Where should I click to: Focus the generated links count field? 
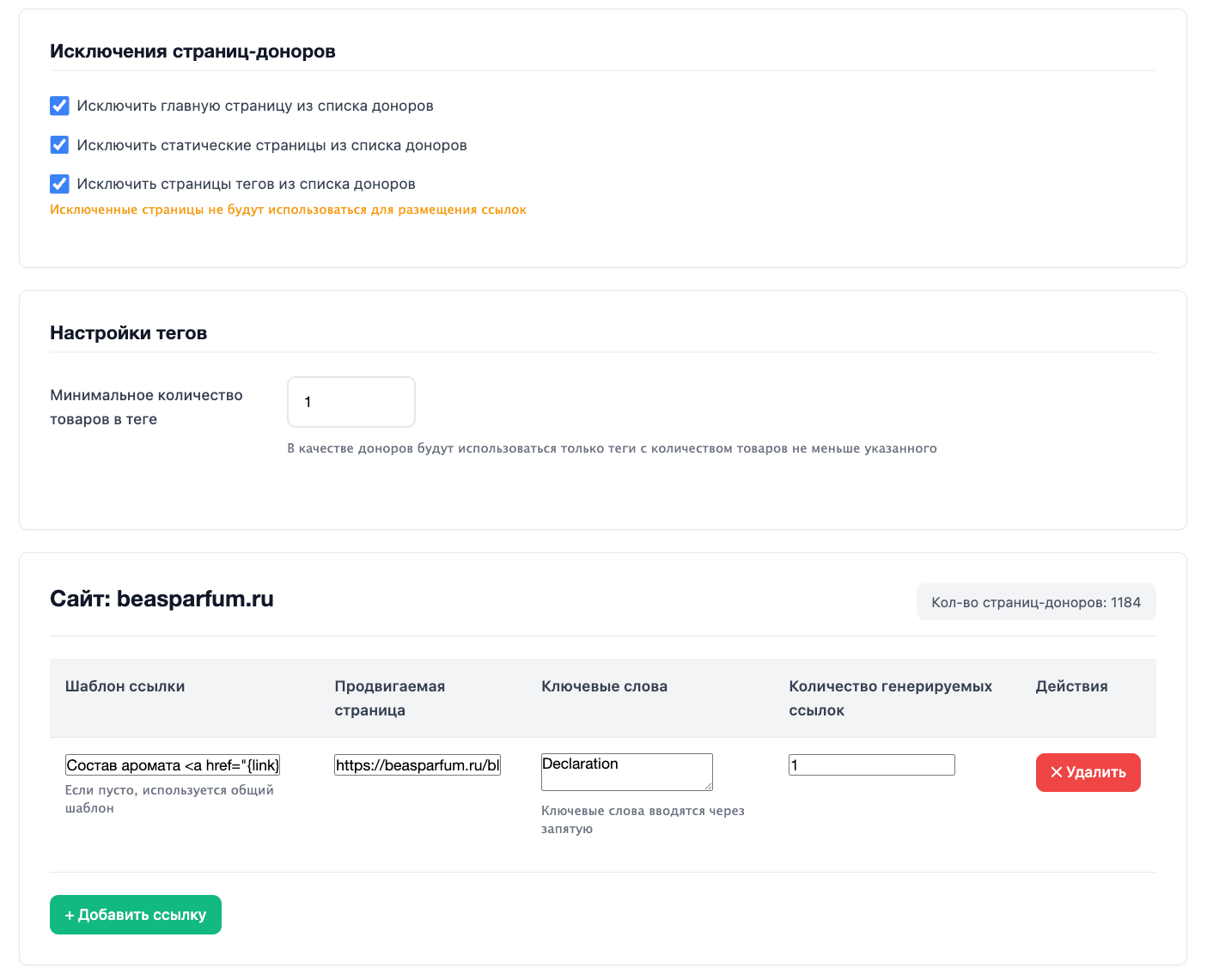click(871, 765)
